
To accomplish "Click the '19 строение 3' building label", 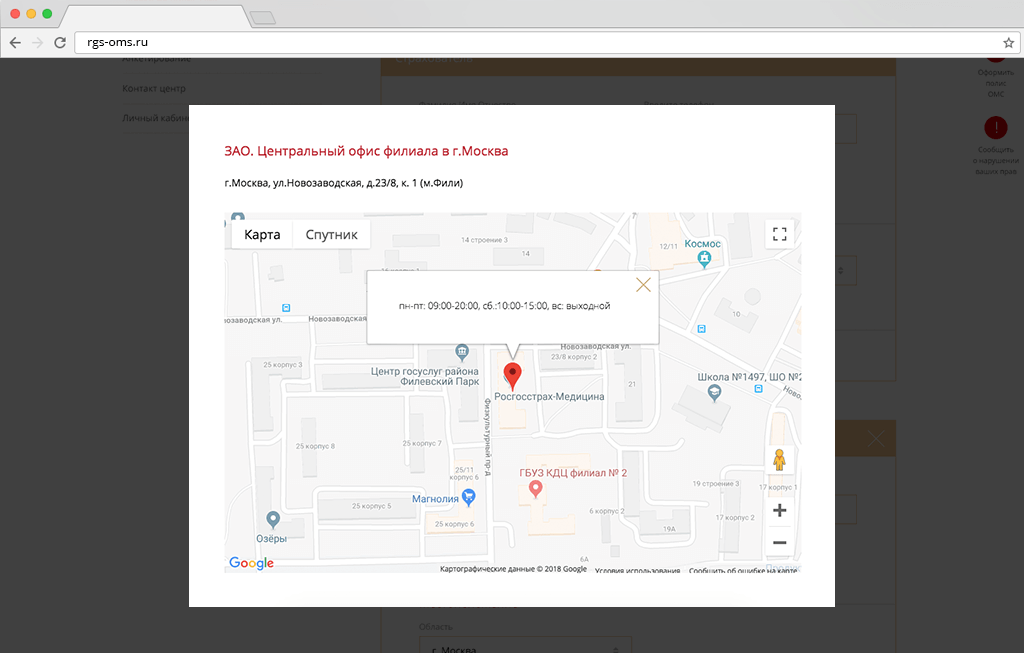I will pyautogui.click(x=716, y=484).
